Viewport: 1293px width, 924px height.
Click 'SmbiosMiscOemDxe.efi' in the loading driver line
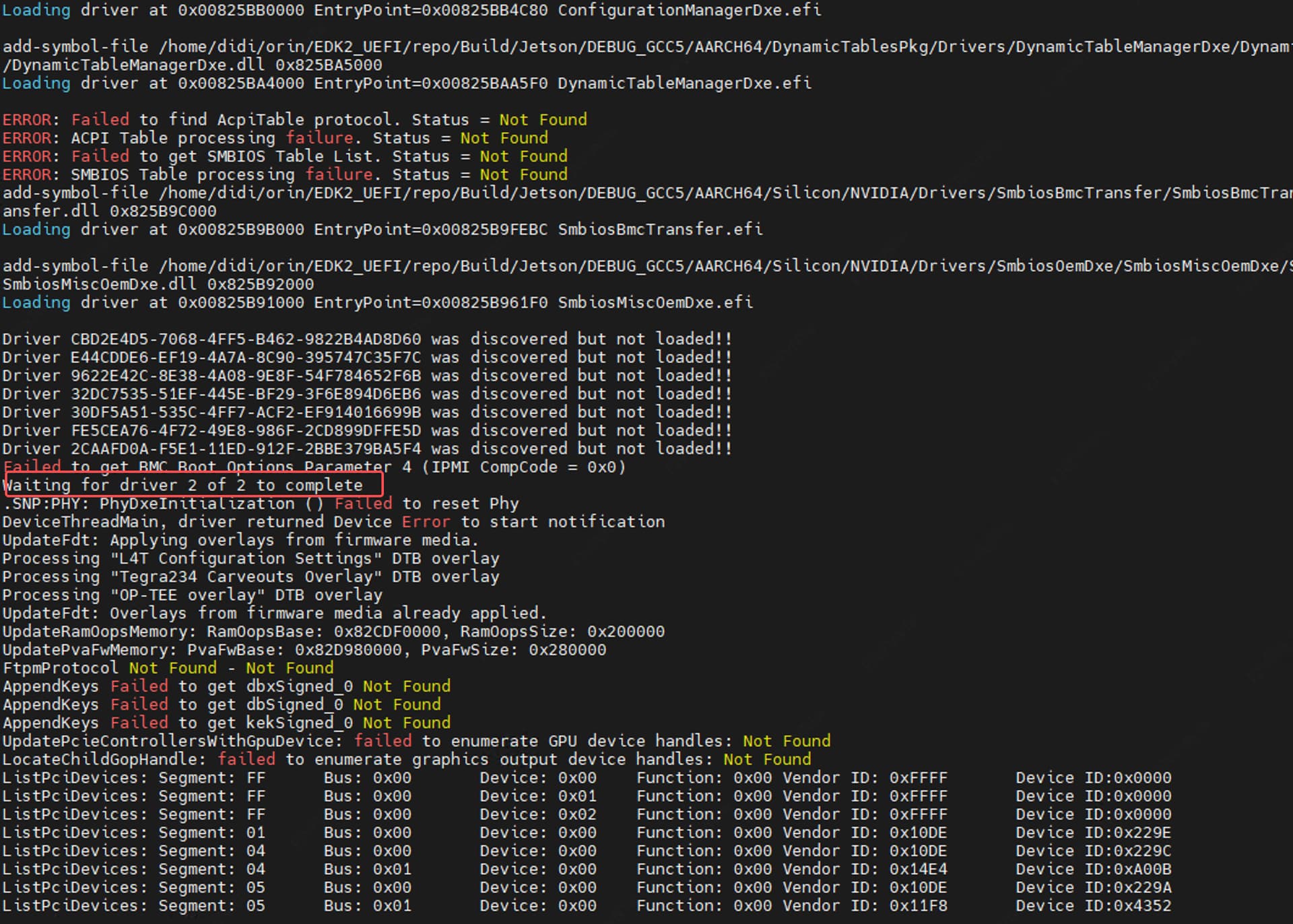(x=655, y=302)
